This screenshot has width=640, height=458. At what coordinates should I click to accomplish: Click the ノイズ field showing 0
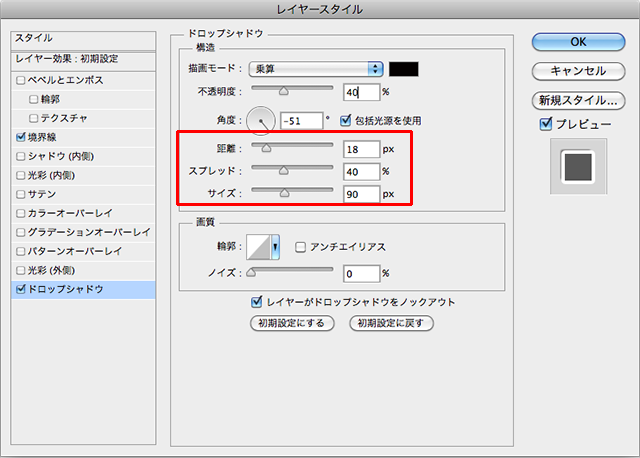(361, 273)
